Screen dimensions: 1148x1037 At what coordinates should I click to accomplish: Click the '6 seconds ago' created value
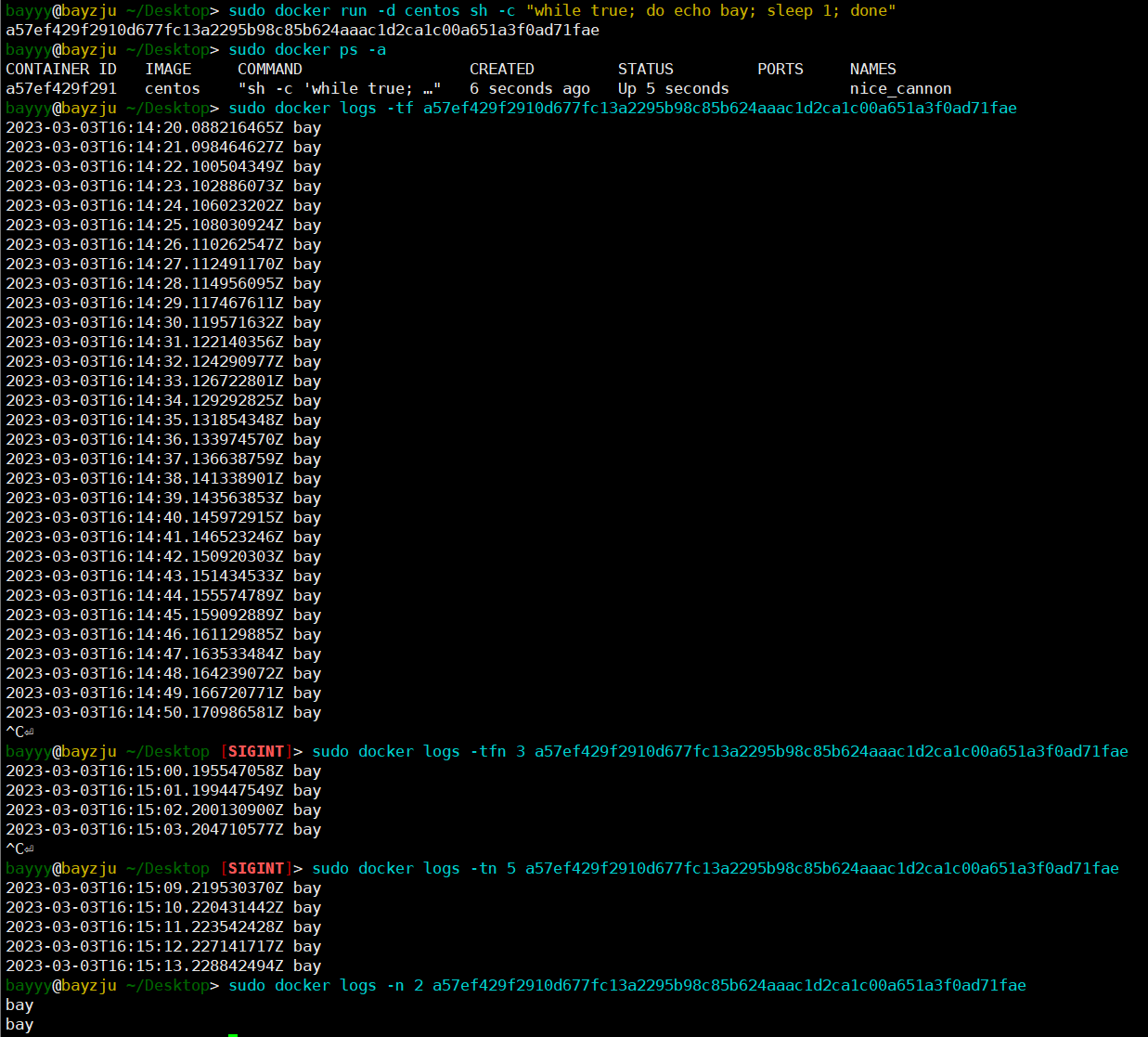[530, 89]
